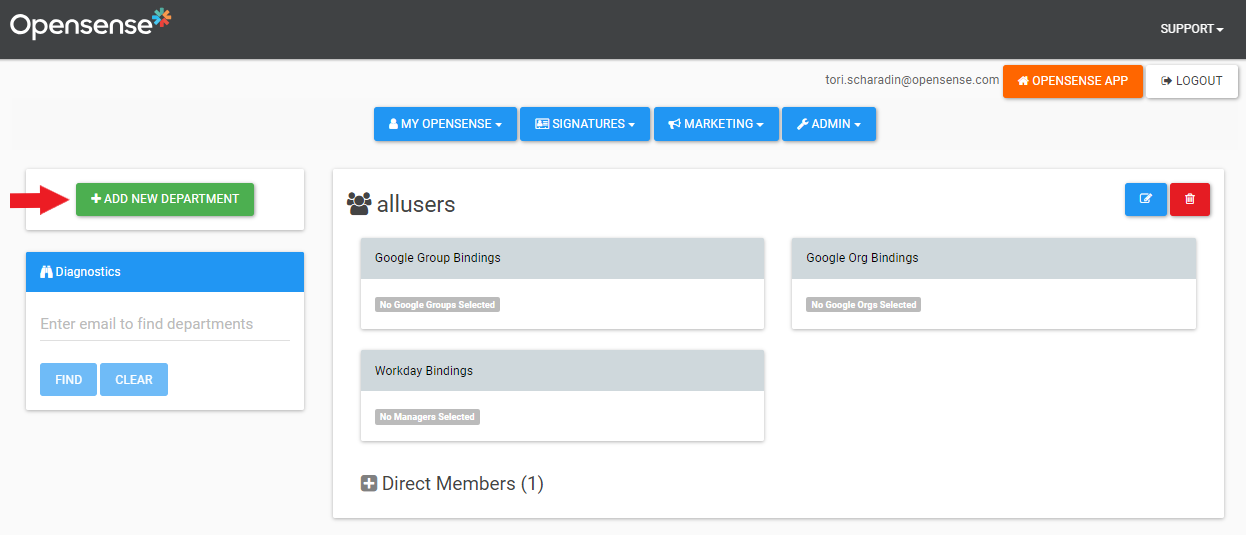Click the Workday Bindings header
Screen dimensions: 1246x535
(562, 371)
